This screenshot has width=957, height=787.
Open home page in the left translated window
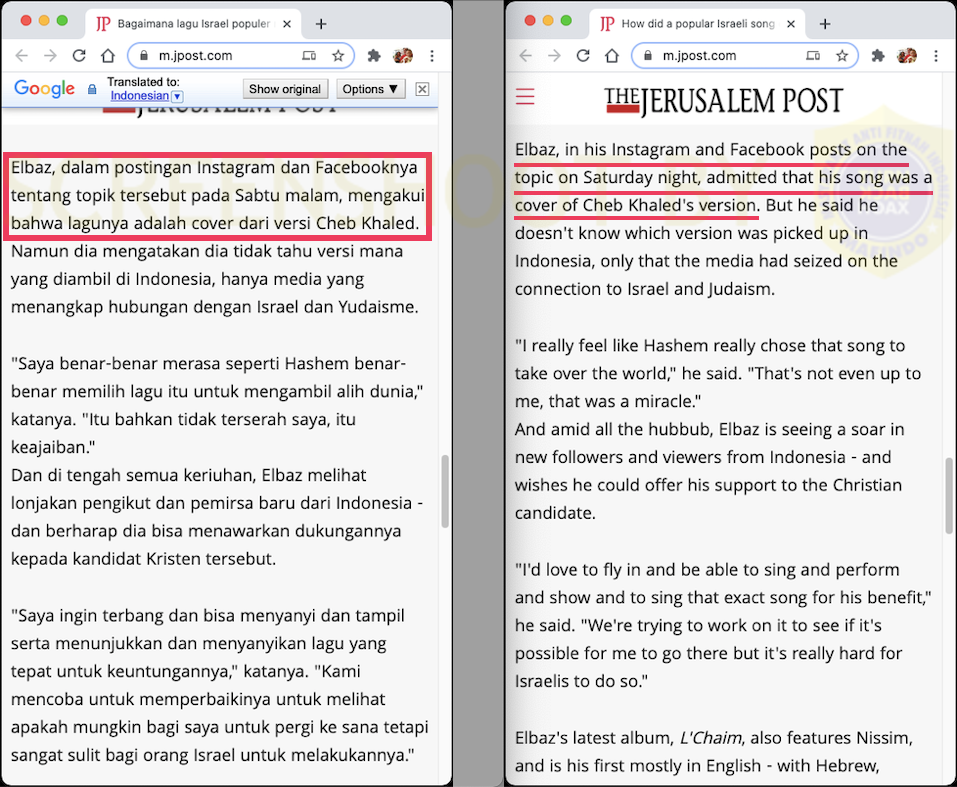pos(108,56)
